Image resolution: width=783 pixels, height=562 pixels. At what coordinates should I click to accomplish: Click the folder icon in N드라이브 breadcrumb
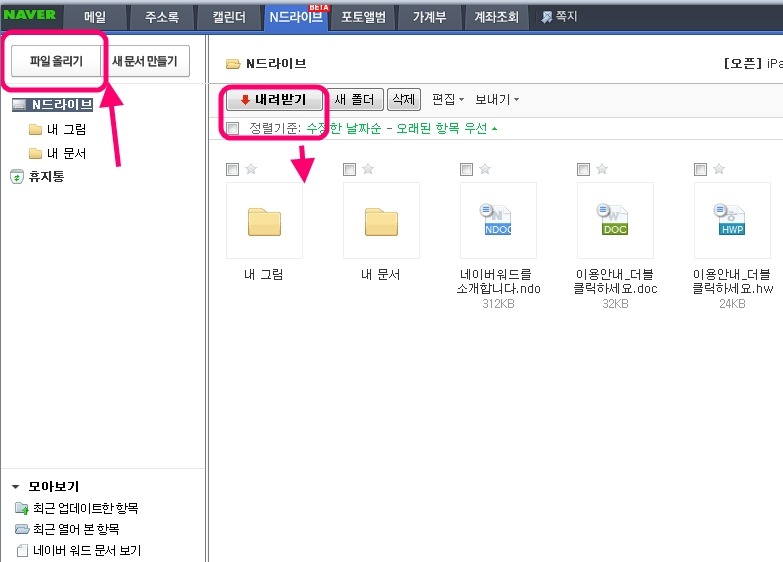tap(233, 64)
